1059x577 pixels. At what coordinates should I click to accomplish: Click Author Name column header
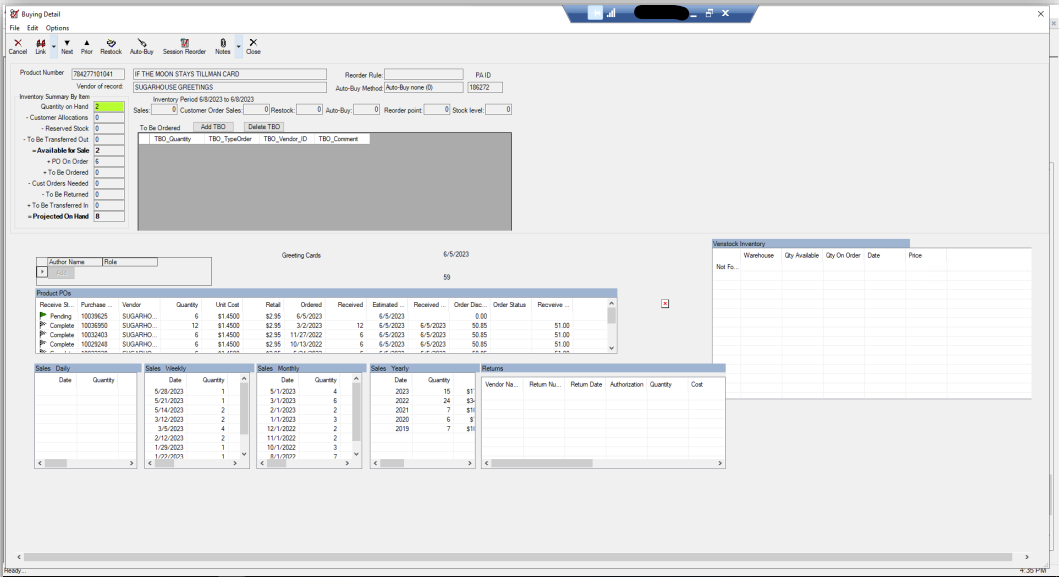[x=75, y=261]
